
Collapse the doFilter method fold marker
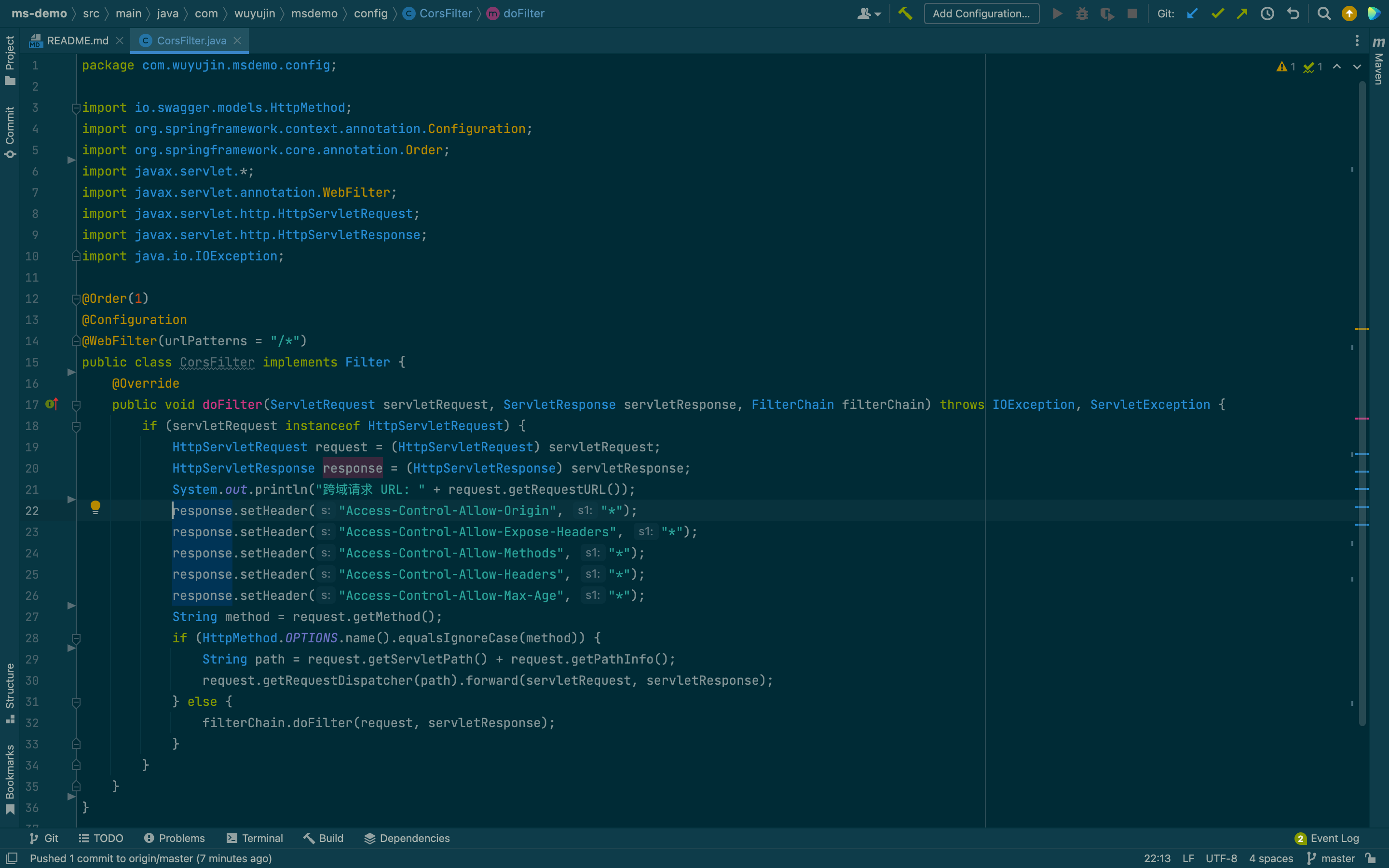(x=76, y=405)
